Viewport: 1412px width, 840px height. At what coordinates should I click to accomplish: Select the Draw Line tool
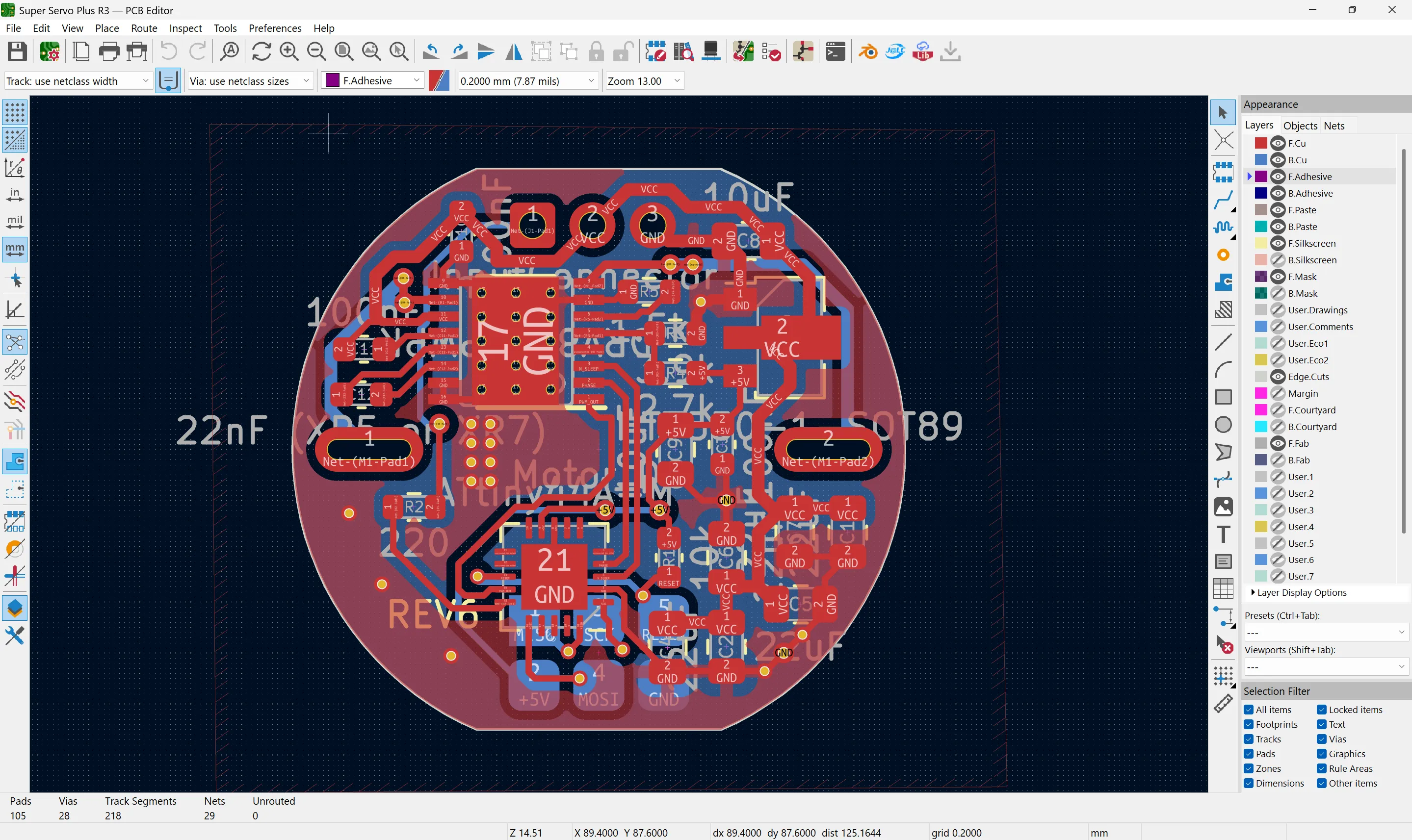tap(1223, 342)
